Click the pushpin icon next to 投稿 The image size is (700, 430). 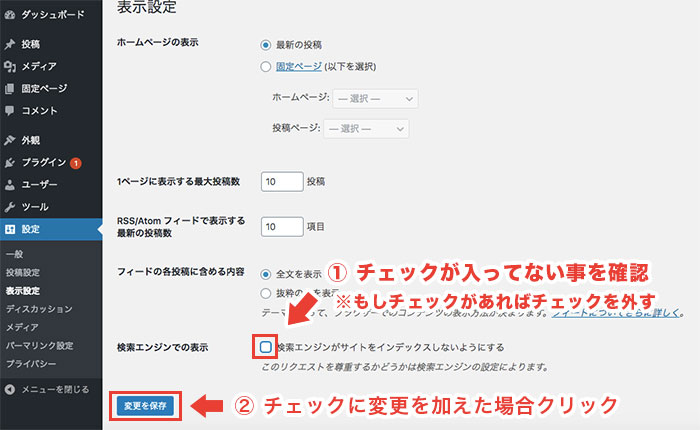(x=10, y=44)
